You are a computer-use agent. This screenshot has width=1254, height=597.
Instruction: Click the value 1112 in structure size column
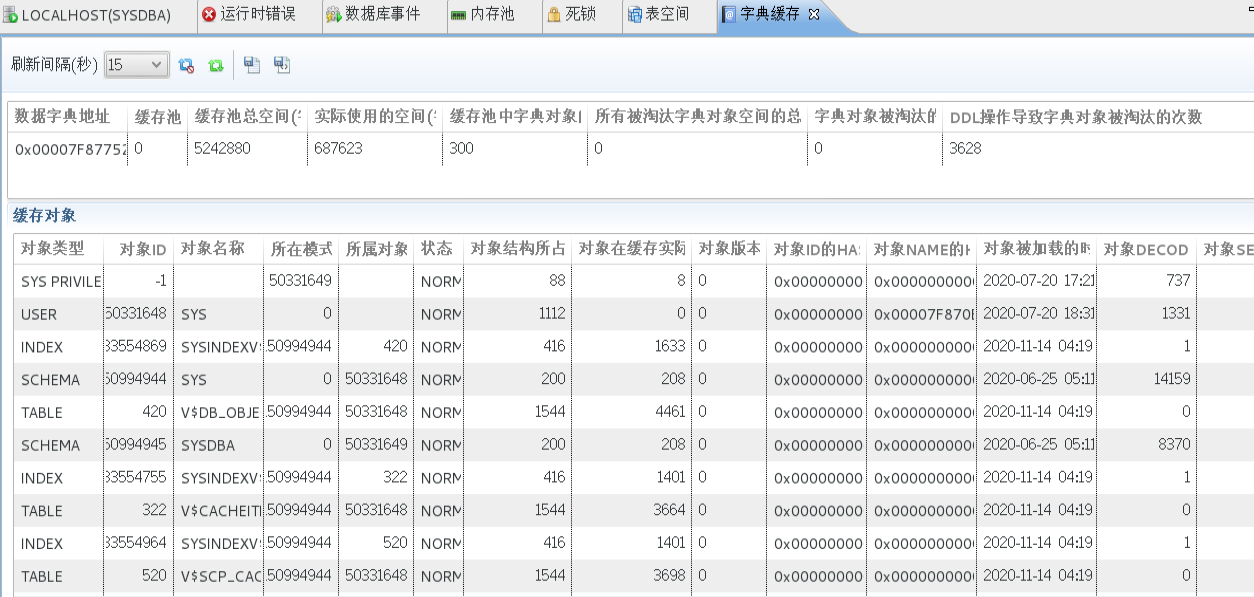coord(551,314)
